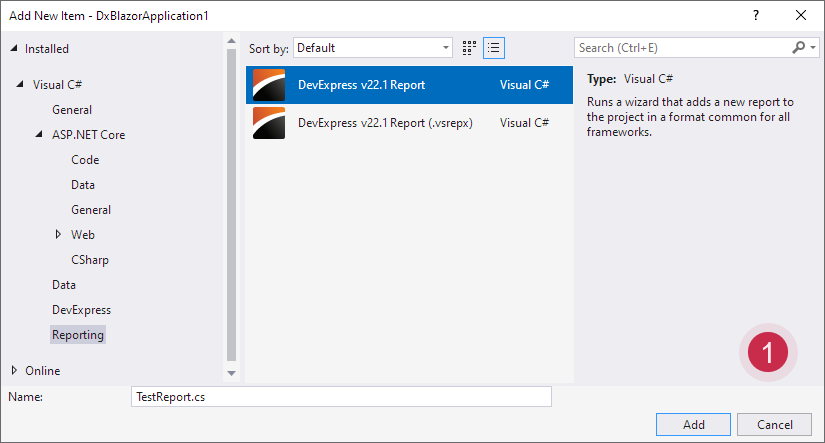Select the DevExpress category in tree
The height and width of the screenshot is (443, 825).
(x=81, y=310)
